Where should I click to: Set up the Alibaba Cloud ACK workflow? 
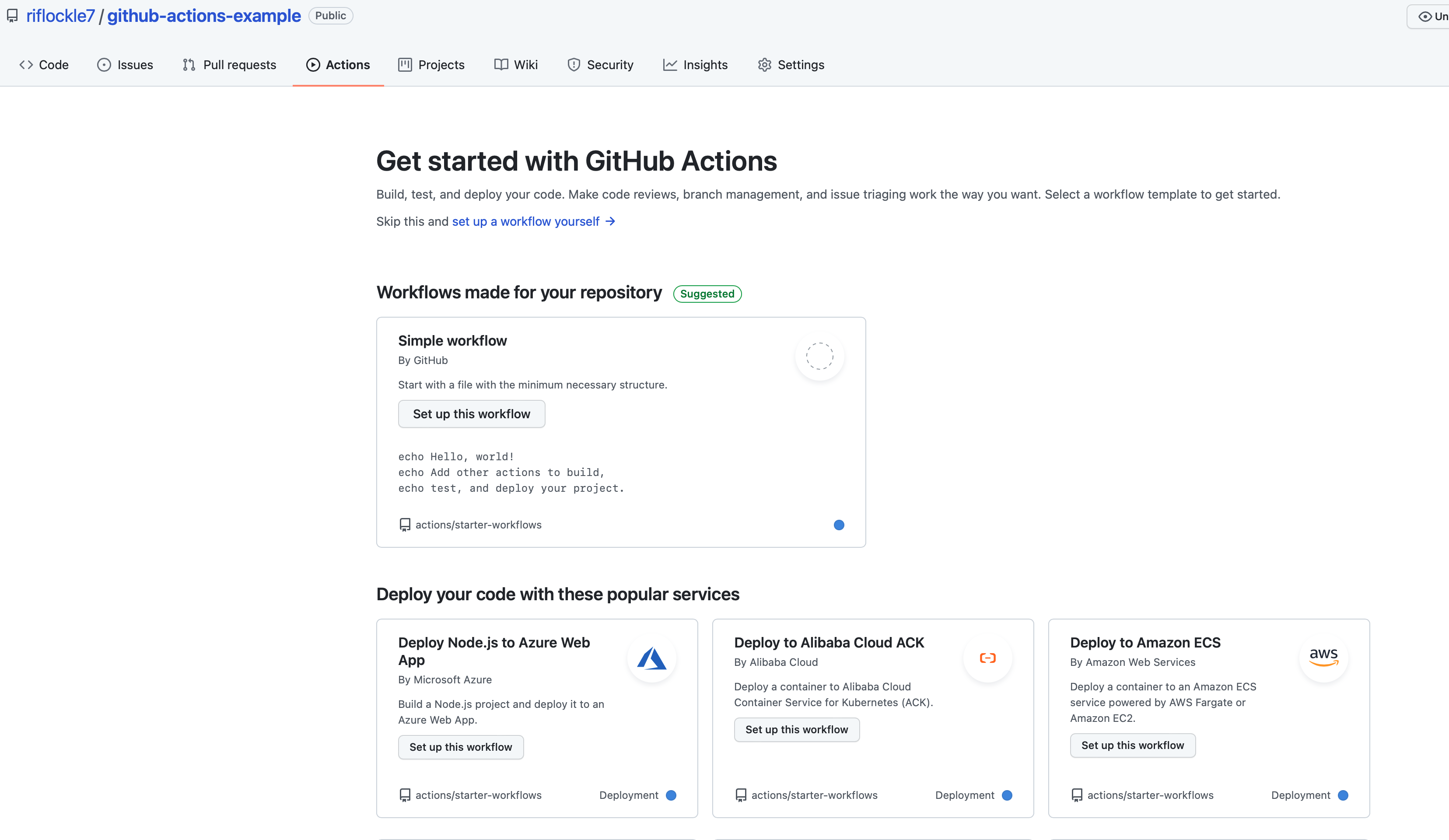pos(796,730)
